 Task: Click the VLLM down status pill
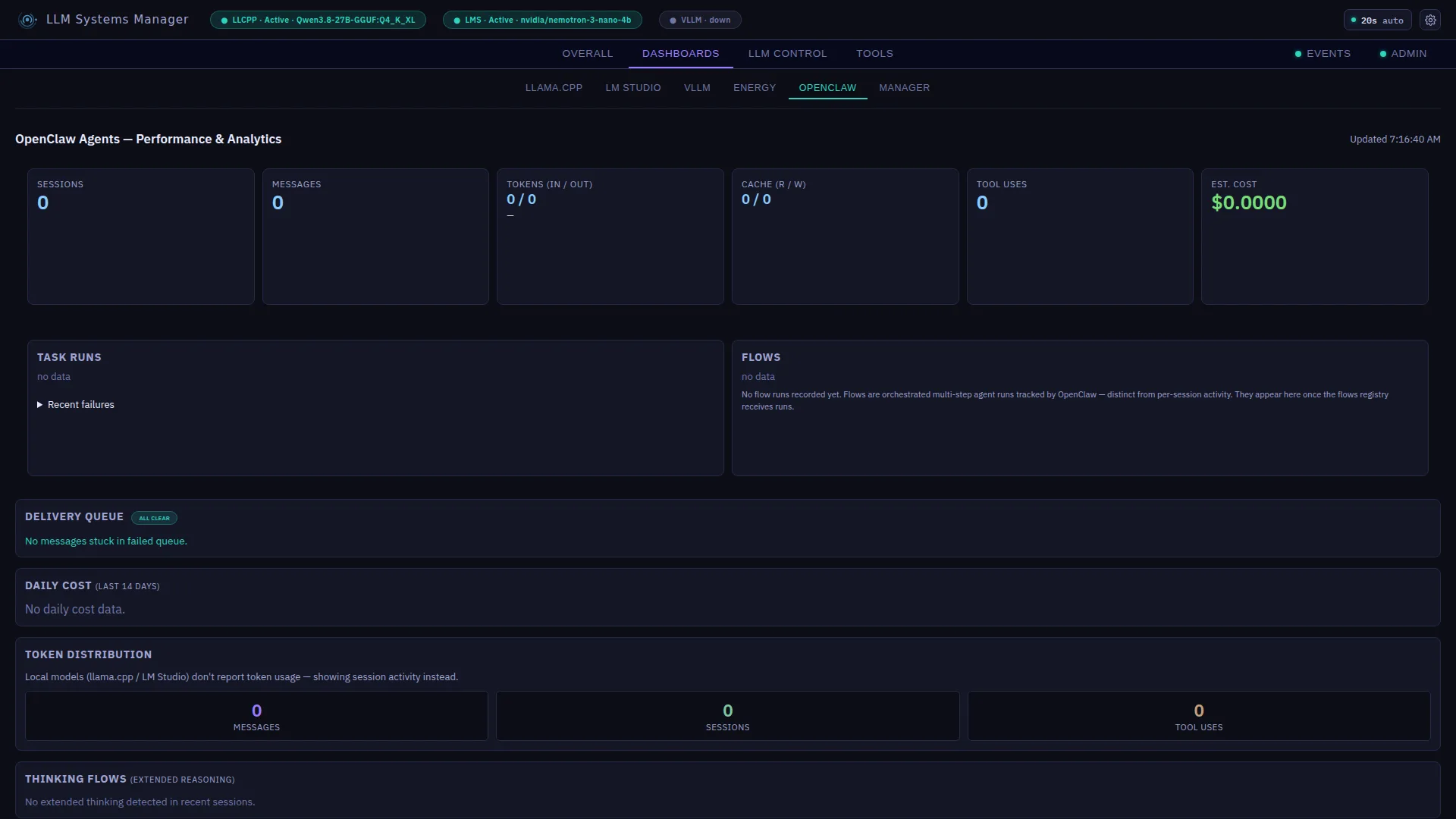pyautogui.click(x=700, y=20)
